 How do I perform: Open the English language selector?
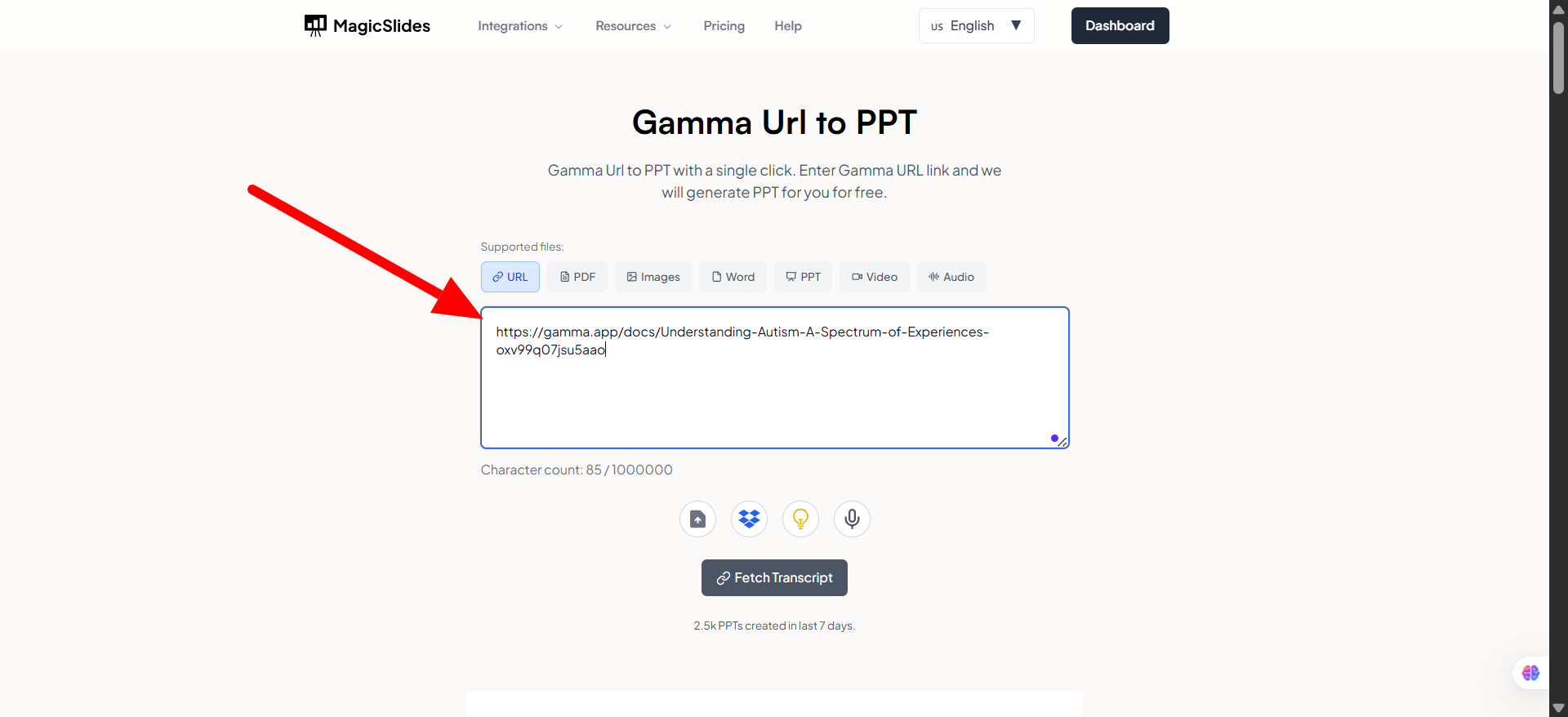pyautogui.click(x=976, y=26)
